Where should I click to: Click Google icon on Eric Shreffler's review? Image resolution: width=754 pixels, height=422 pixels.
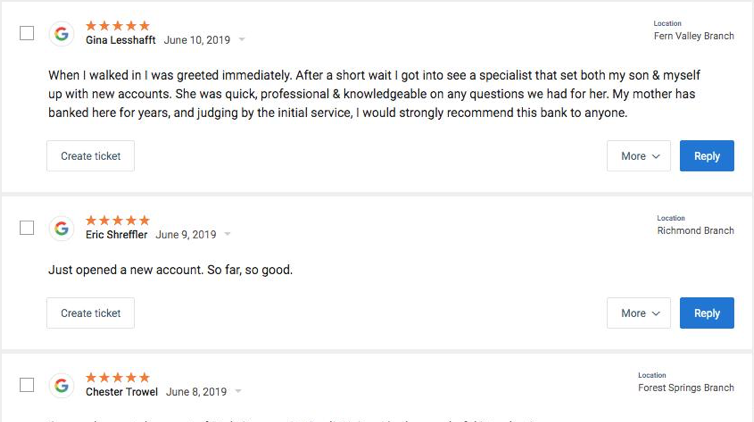coord(62,228)
